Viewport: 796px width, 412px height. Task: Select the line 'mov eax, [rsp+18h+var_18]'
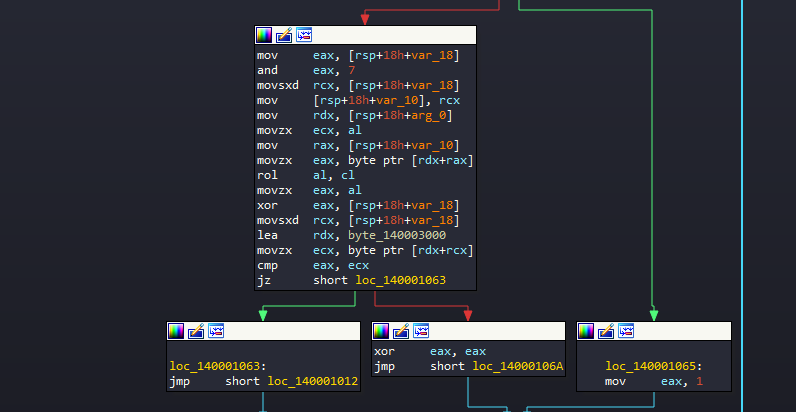[358, 55]
